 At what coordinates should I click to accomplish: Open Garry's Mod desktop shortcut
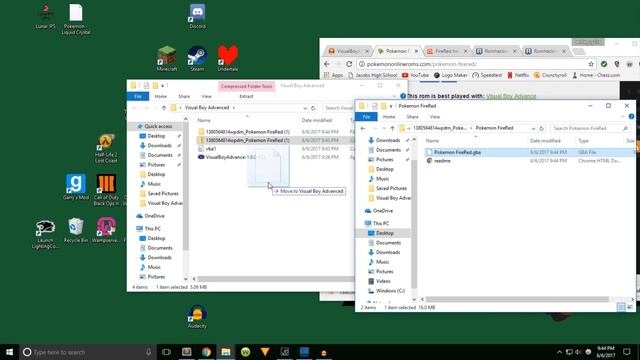coord(76,187)
